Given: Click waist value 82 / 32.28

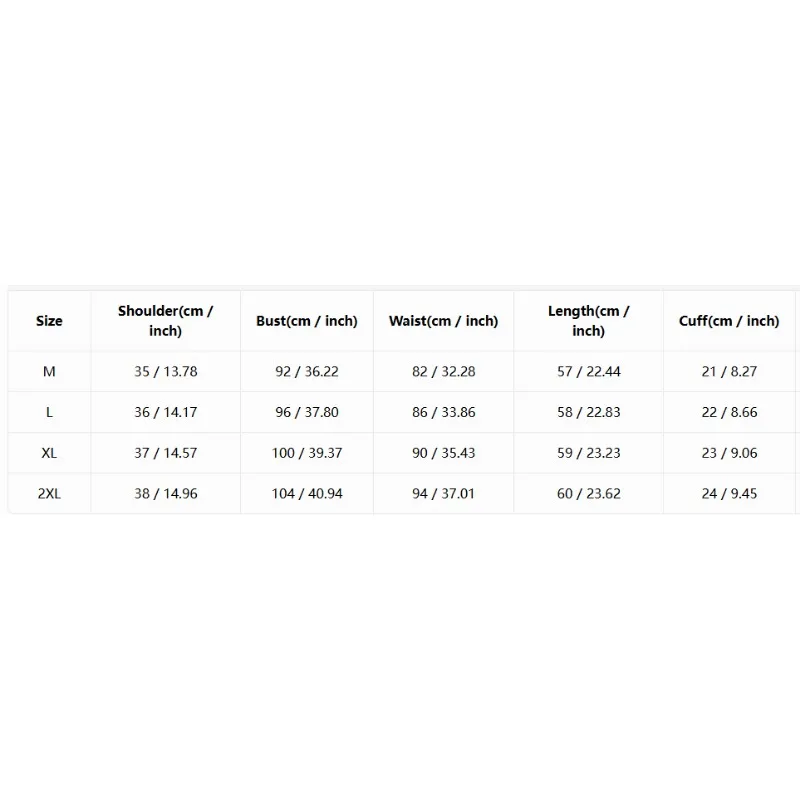Looking at the screenshot, I should (x=443, y=371).
